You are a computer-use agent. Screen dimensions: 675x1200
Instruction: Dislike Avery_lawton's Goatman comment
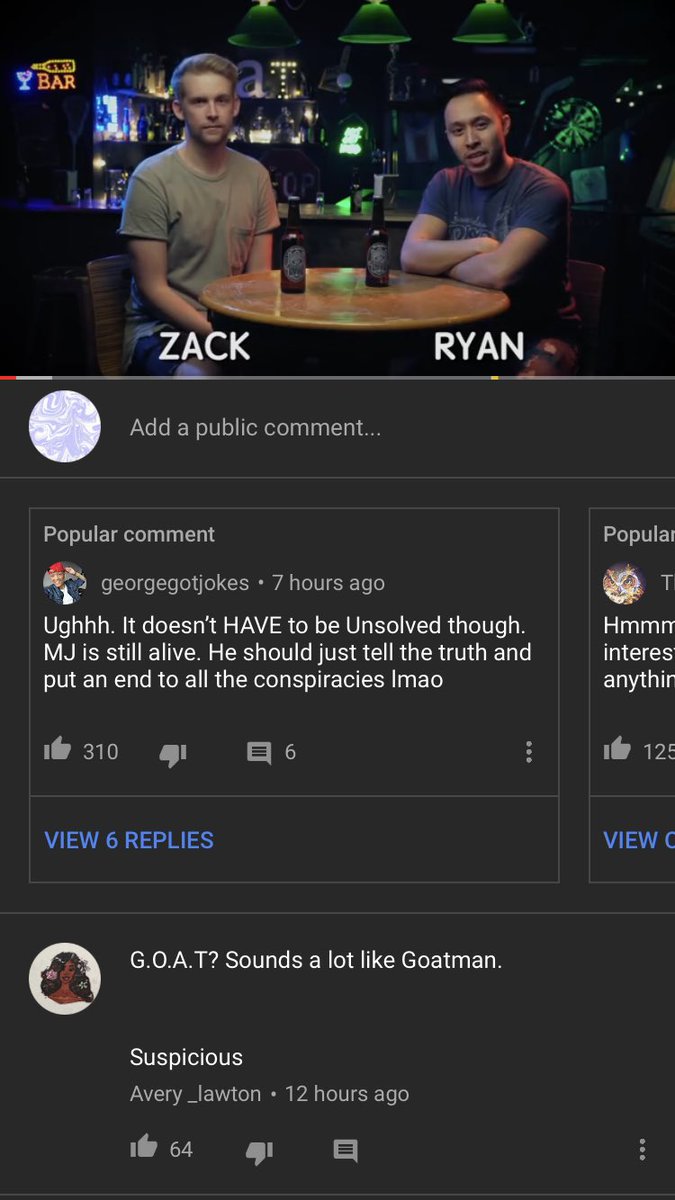pyautogui.click(x=259, y=1151)
